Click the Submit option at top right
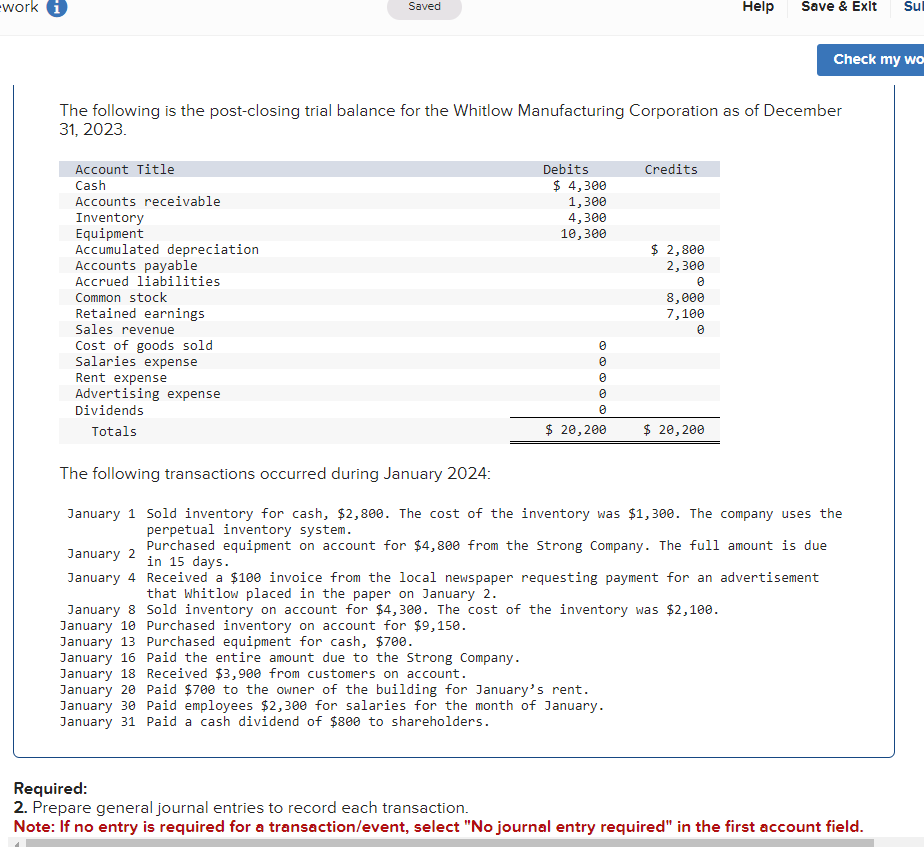Viewport: 924px width, 847px height. pos(911,7)
